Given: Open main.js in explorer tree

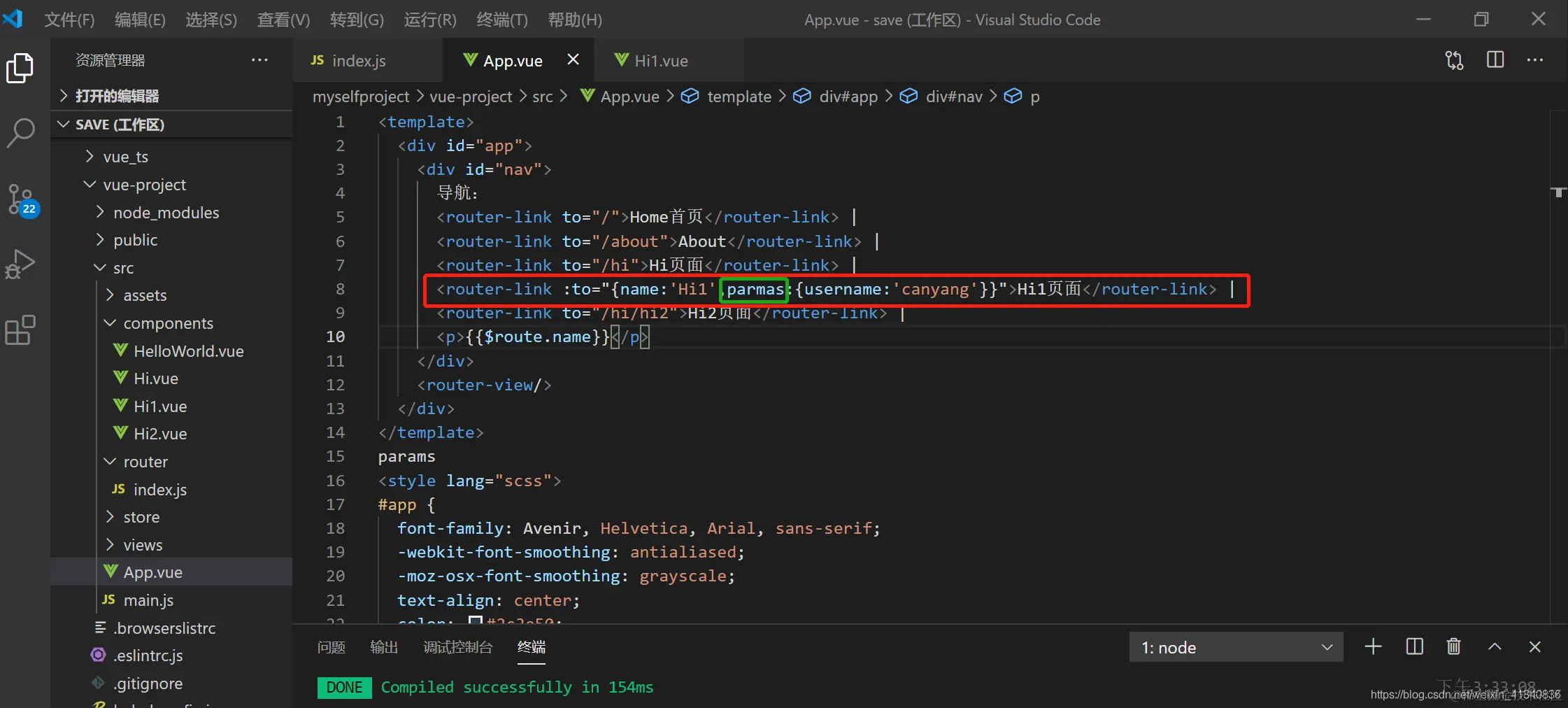Looking at the screenshot, I should click(148, 600).
